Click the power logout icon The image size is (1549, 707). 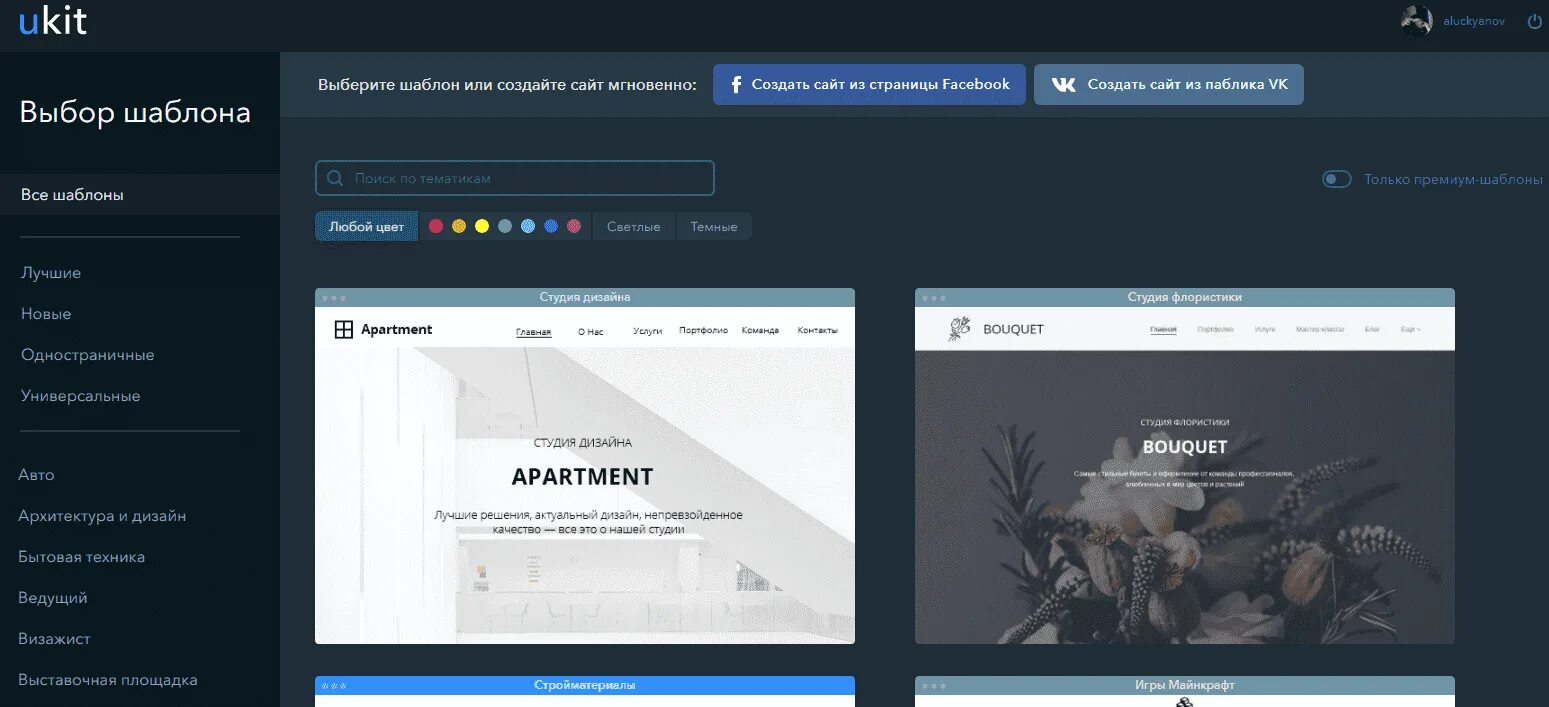(1535, 21)
